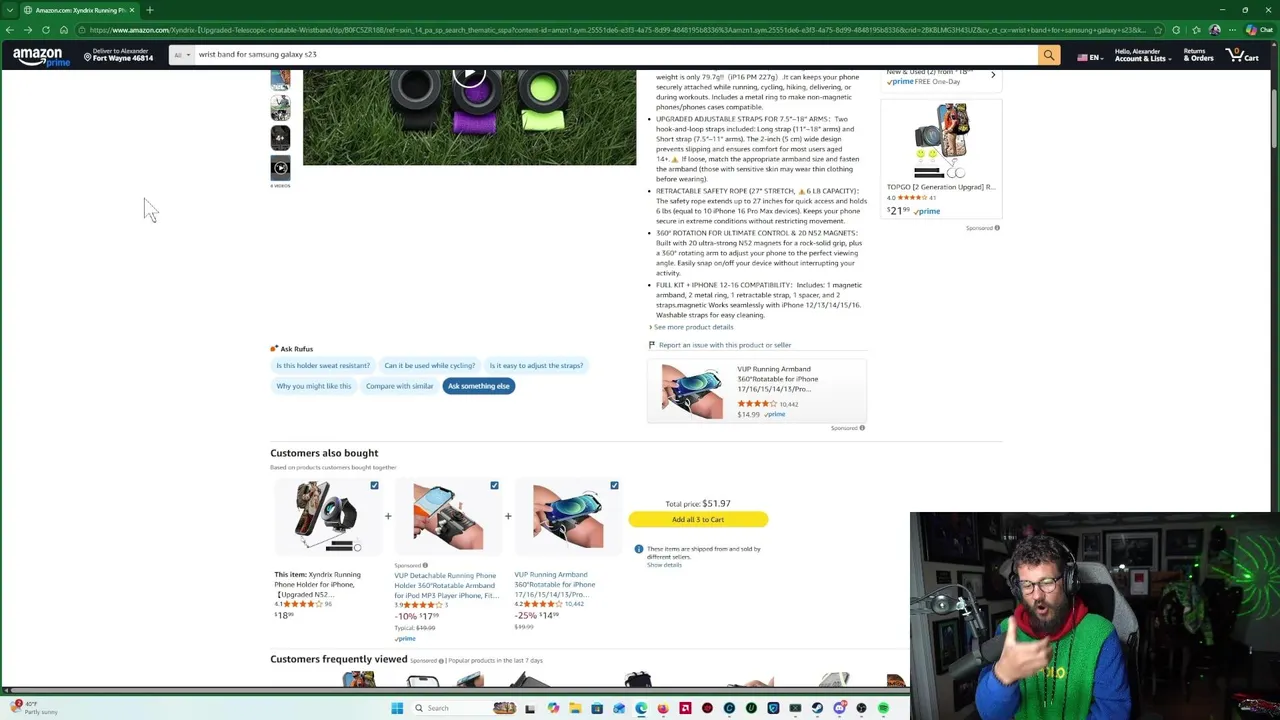
Task: Click the Deliver to Fort Wayne location
Action: [118, 55]
